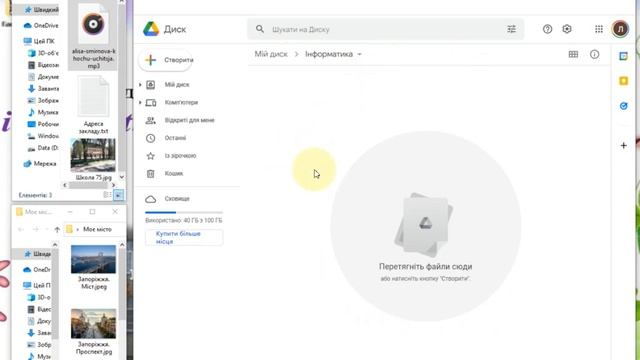Click the Google Drive logo
This screenshot has width=640, height=360.
pyautogui.click(x=151, y=29)
